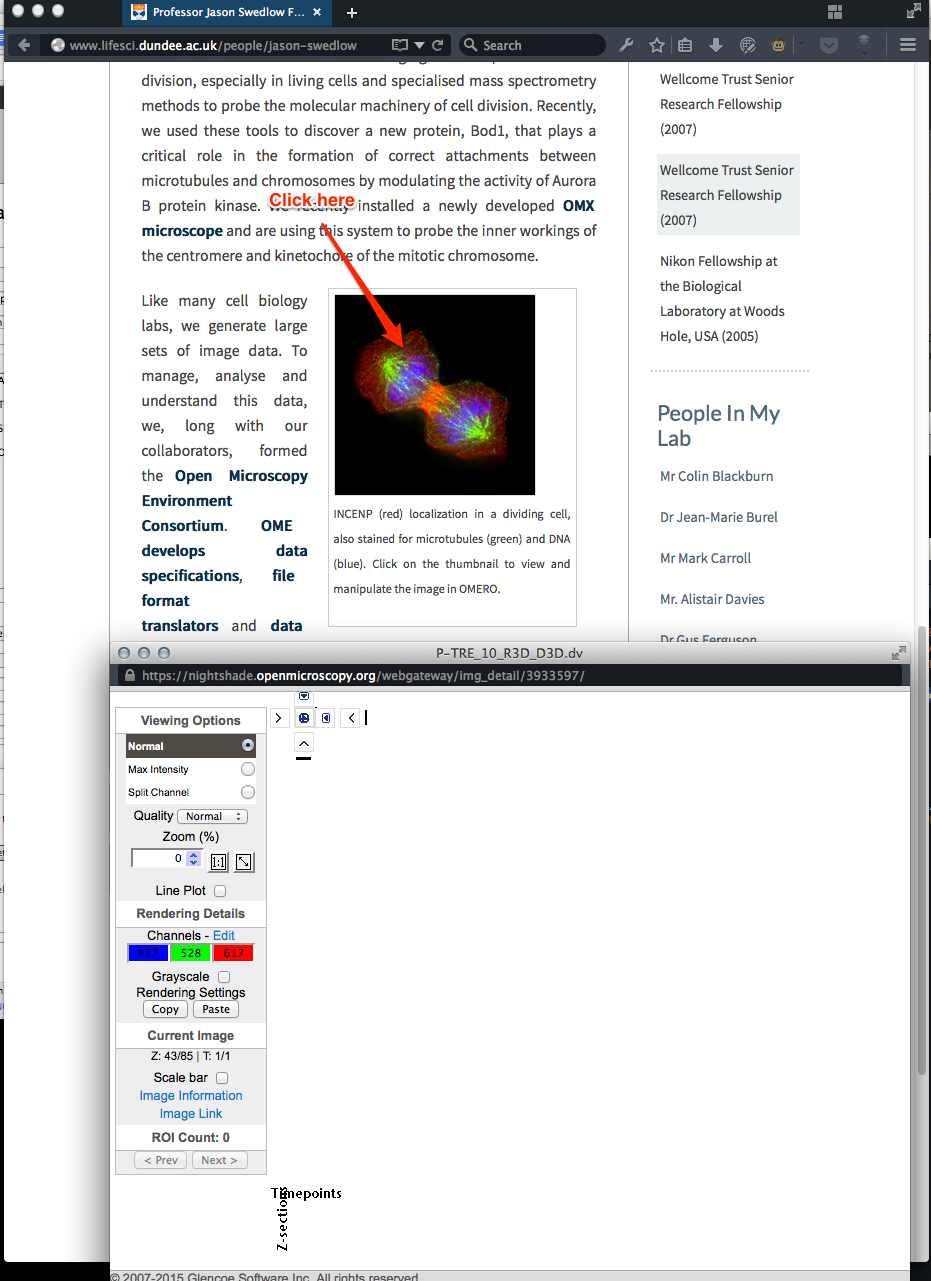
Task: Click the downloads arrow icon
Action: coord(716,45)
